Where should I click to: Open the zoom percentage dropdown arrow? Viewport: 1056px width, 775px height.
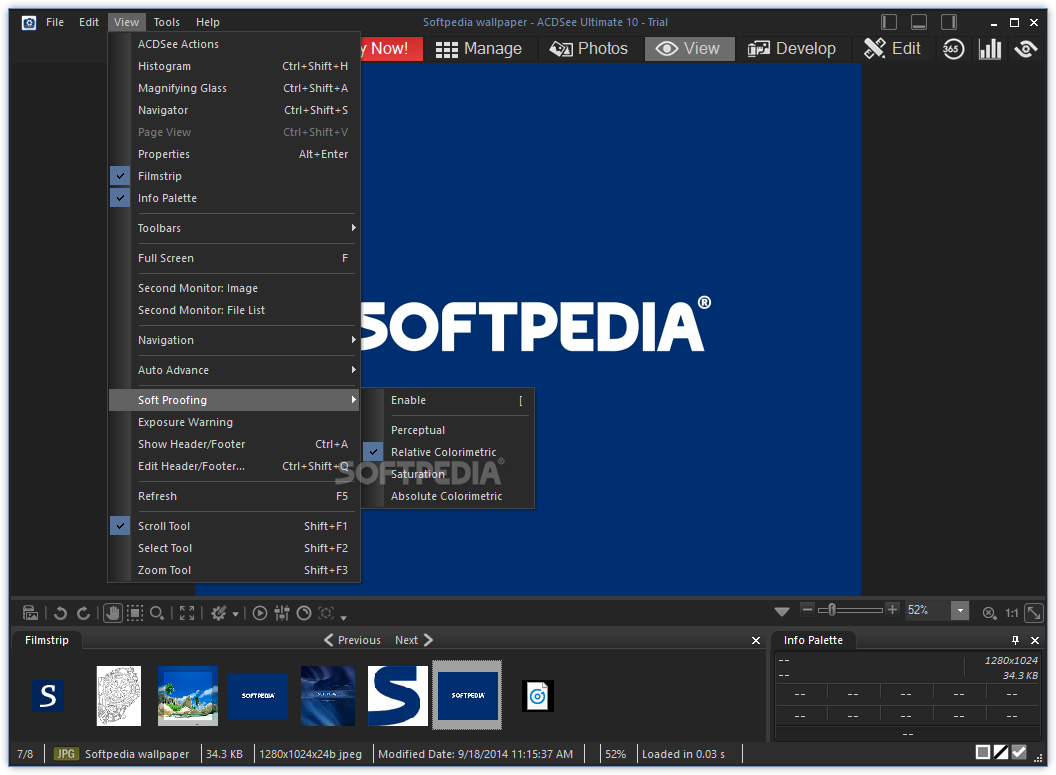point(960,611)
